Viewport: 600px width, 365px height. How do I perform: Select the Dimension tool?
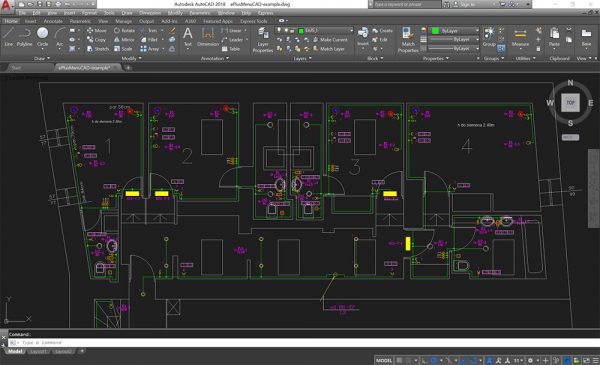coord(208,37)
